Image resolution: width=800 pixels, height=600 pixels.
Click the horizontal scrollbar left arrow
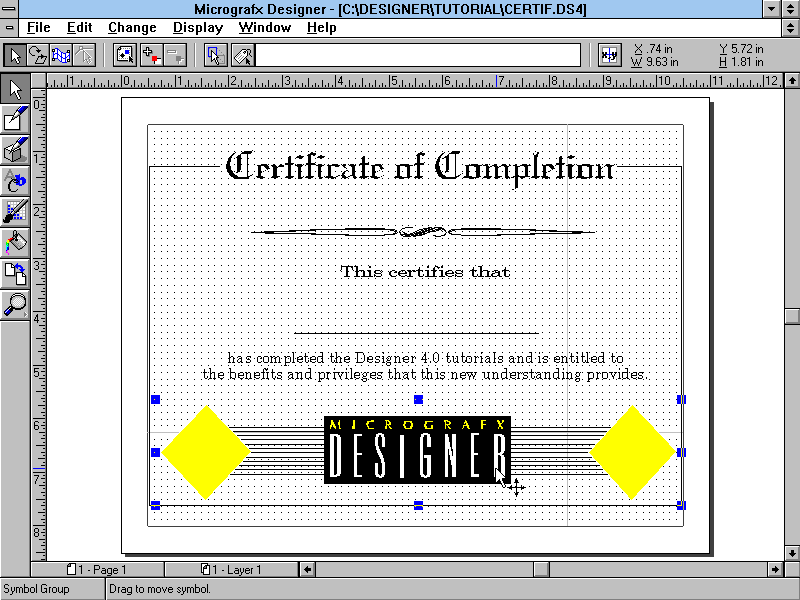click(x=307, y=569)
